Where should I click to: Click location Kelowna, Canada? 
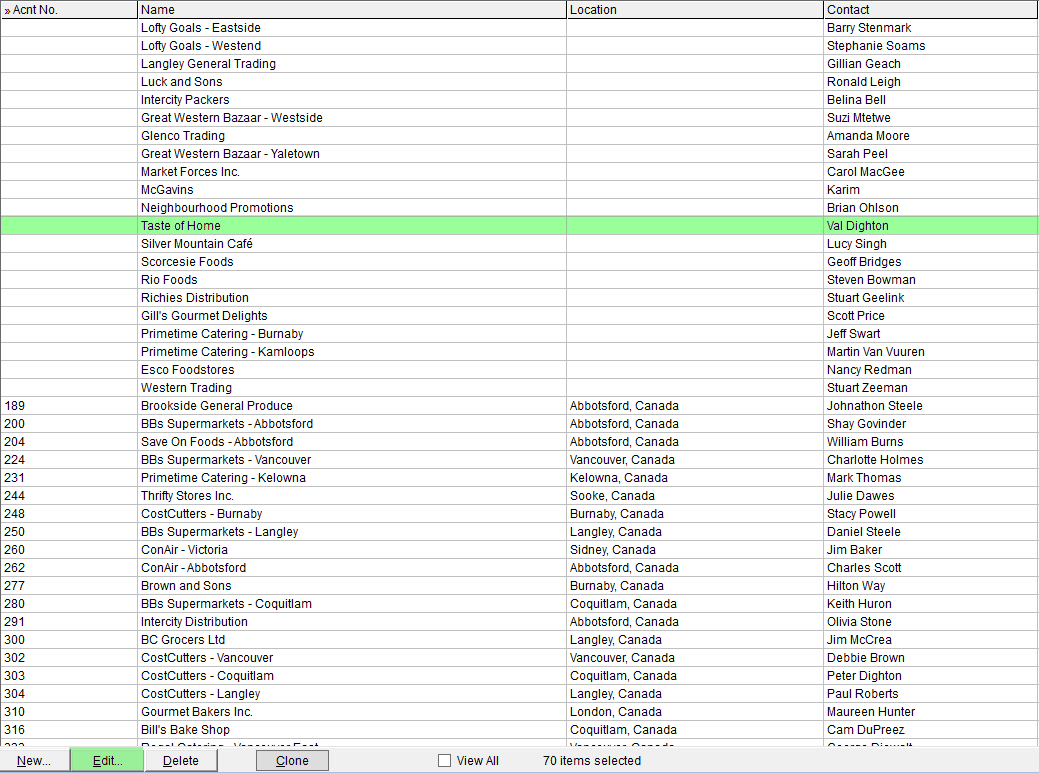pyautogui.click(x=619, y=478)
